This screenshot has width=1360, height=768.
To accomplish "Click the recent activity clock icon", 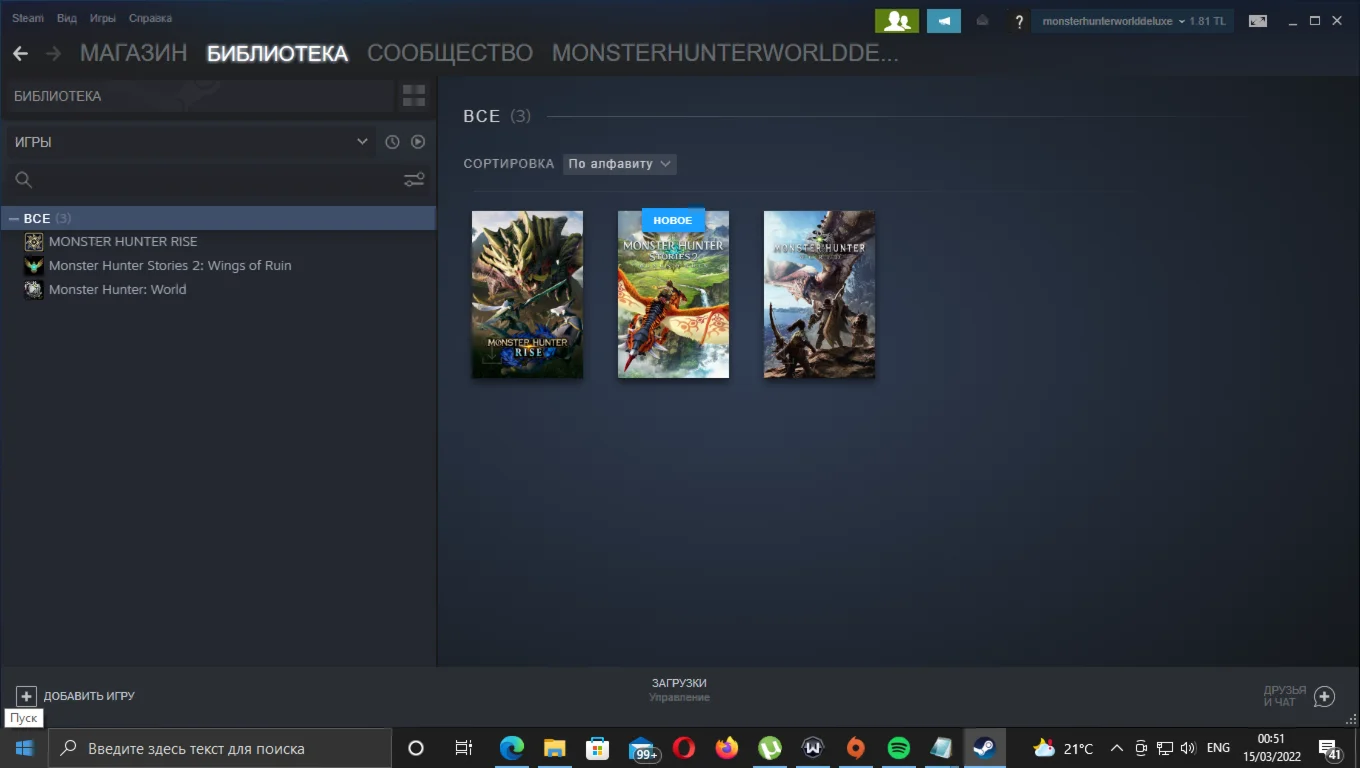I will pos(392,142).
